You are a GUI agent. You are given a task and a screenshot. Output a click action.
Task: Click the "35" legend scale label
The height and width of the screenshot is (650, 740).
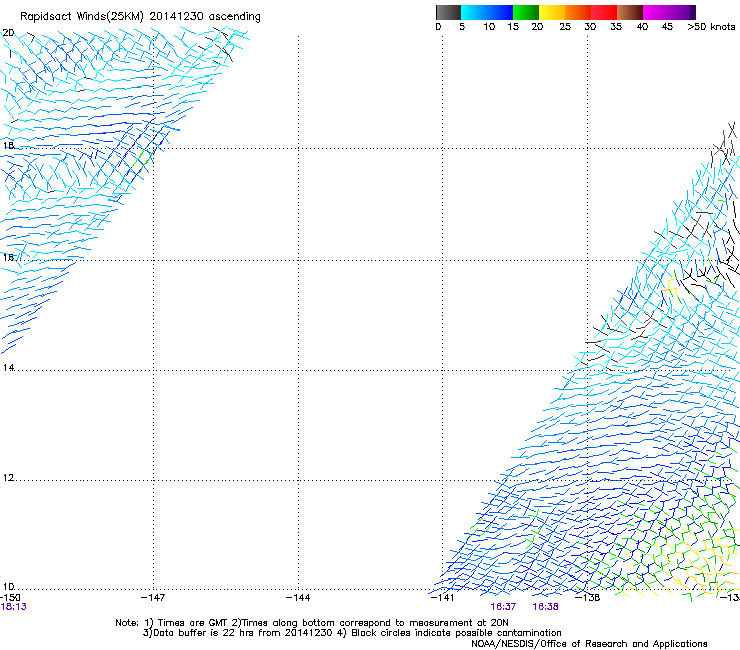616,27
